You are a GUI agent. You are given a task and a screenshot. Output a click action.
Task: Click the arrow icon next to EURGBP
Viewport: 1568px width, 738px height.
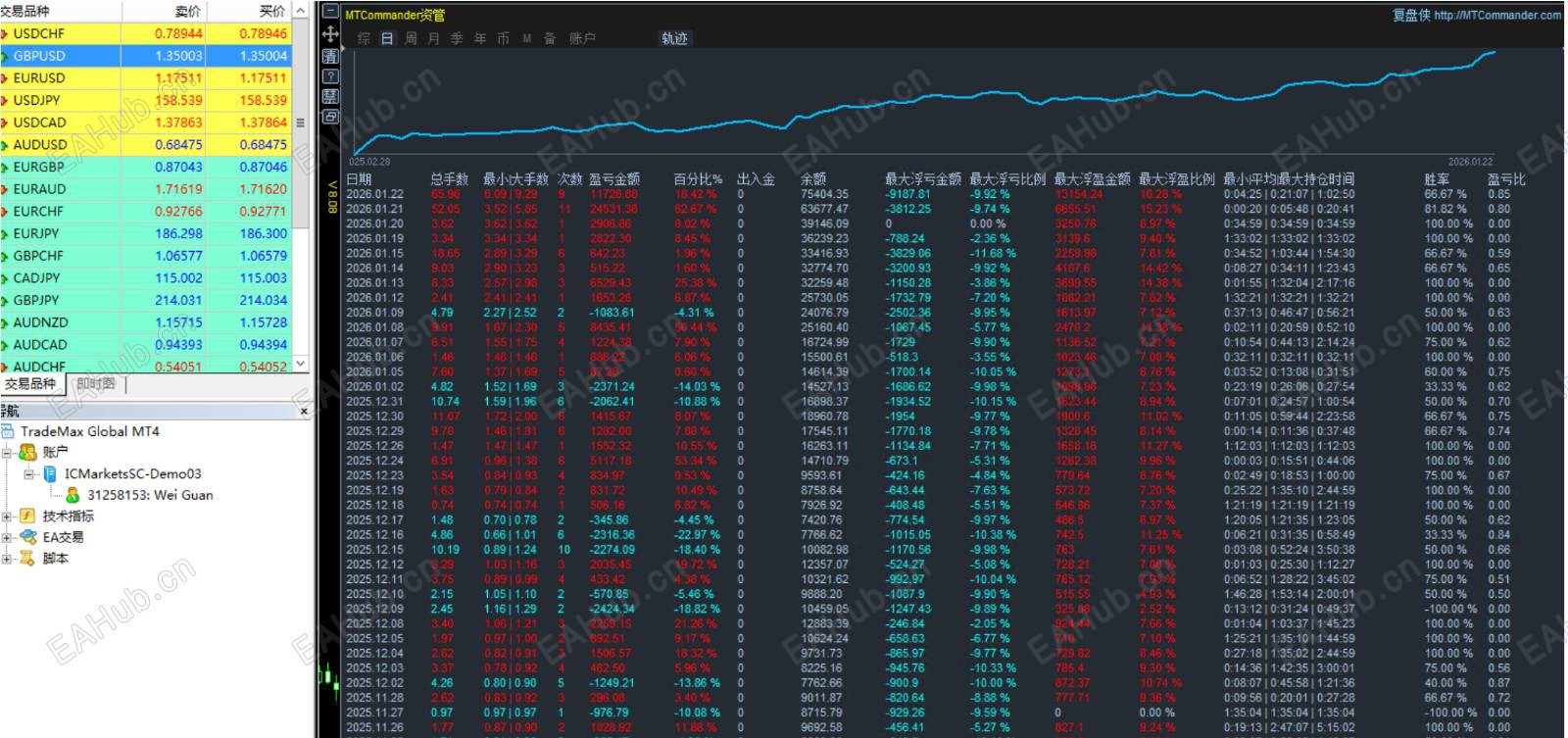(5, 168)
